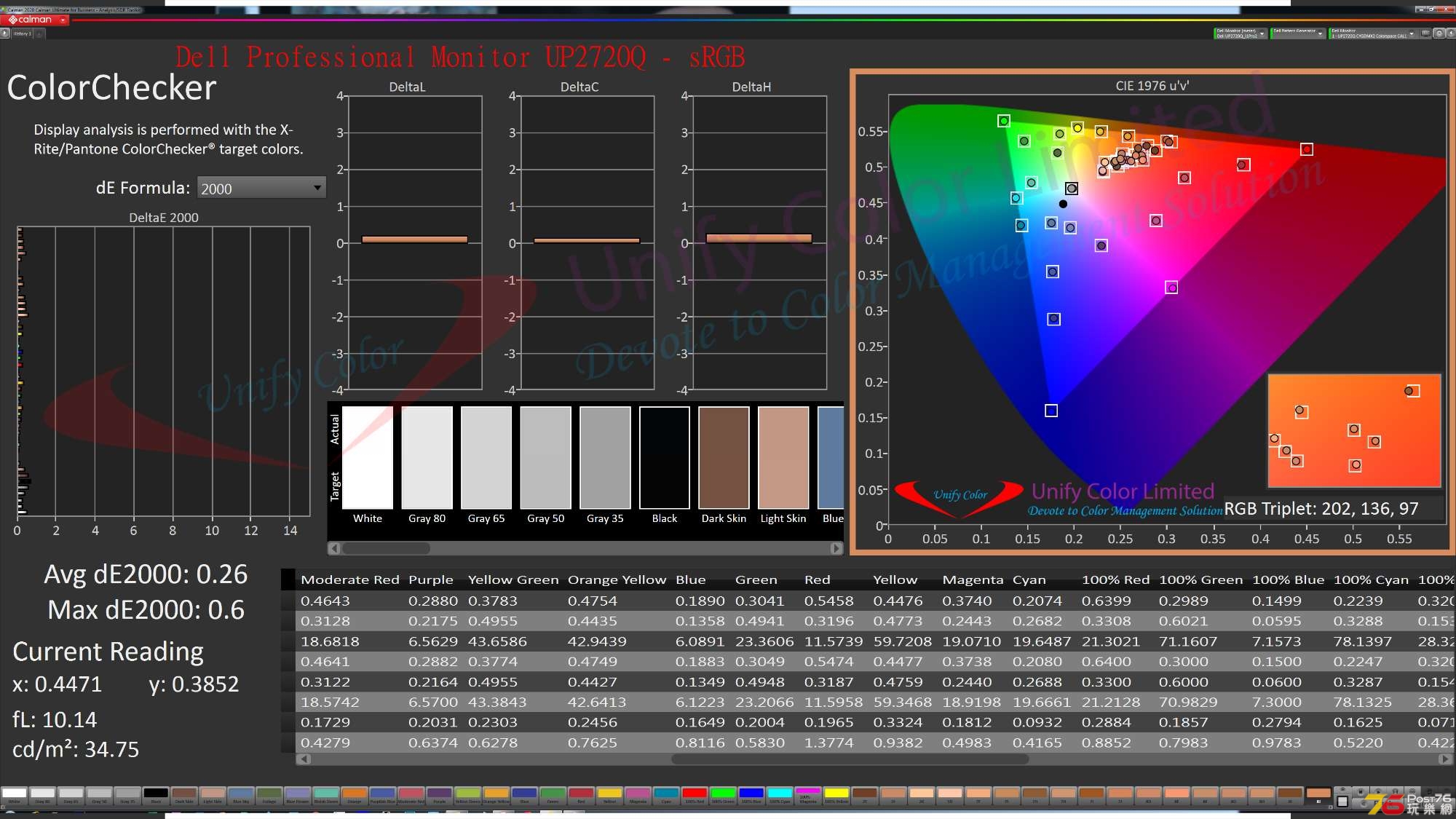This screenshot has width=1456, height=819.
Task: Click the Magenta swatch in bottom bar
Action: point(638,795)
